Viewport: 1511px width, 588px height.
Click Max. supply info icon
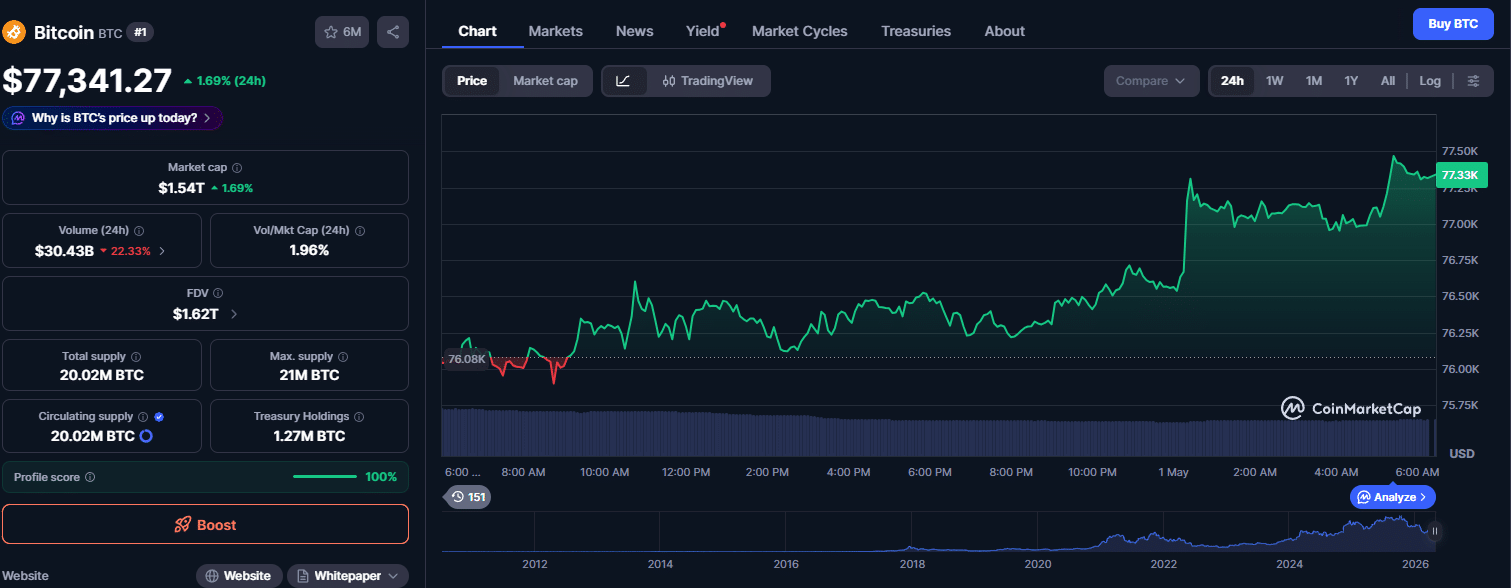point(343,356)
